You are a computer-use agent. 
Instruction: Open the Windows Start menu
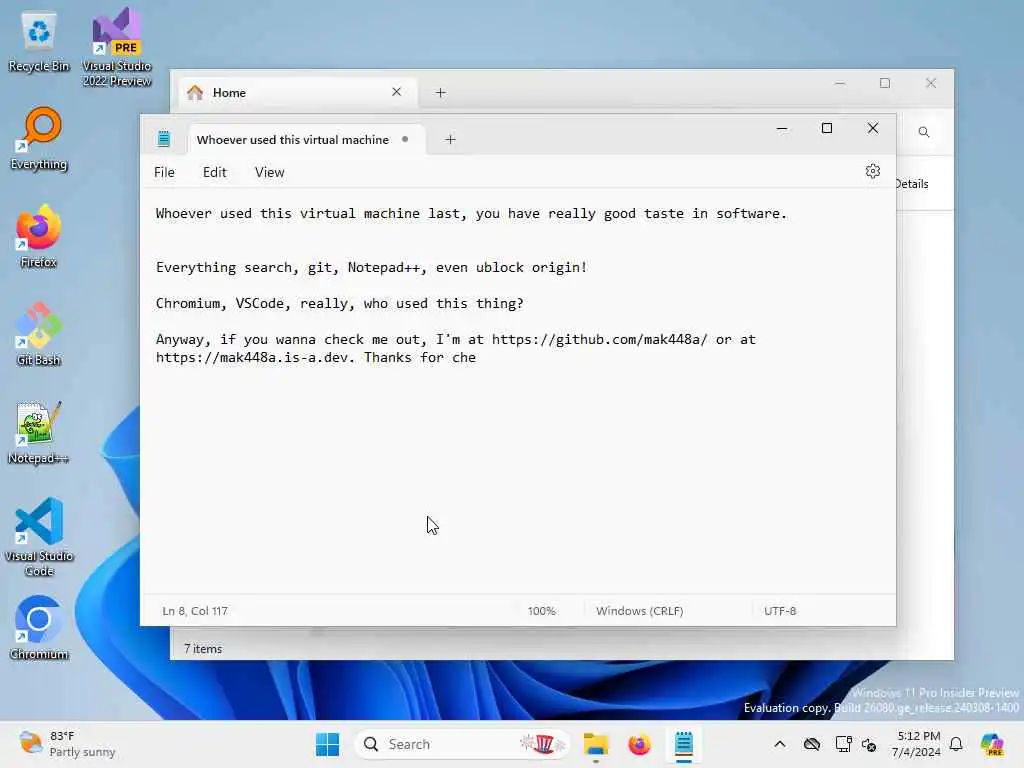coord(327,744)
